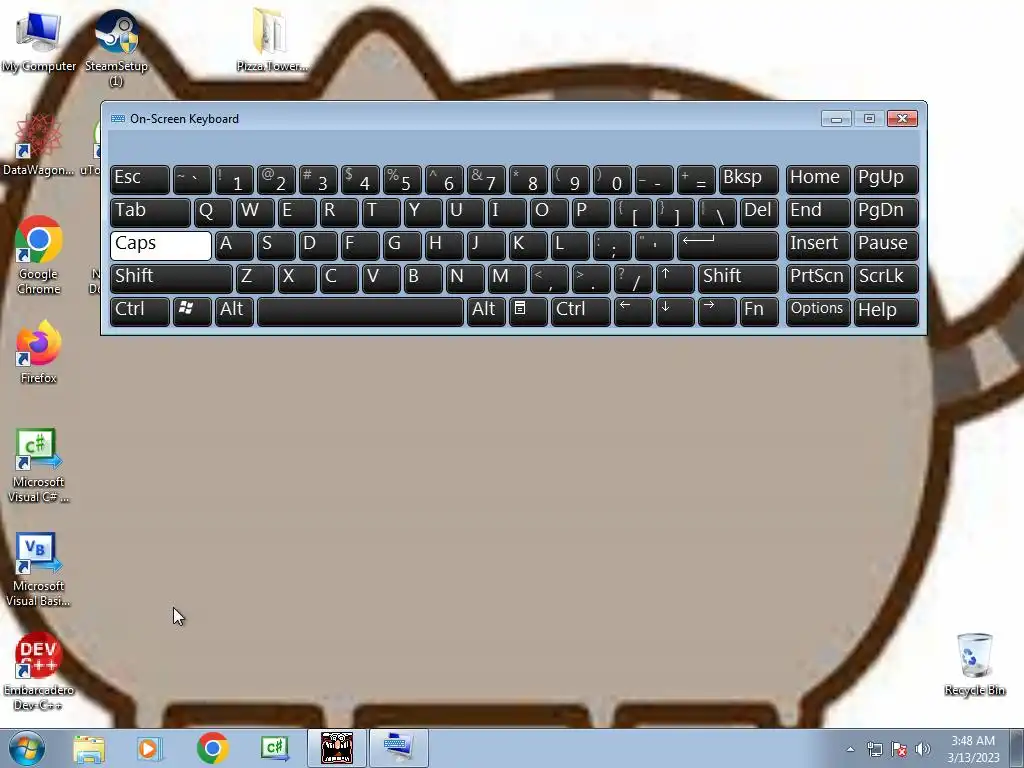The height and width of the screenshot is (768, 1024).
Task: Toggle the left Shift key
Action: (171, 278)
